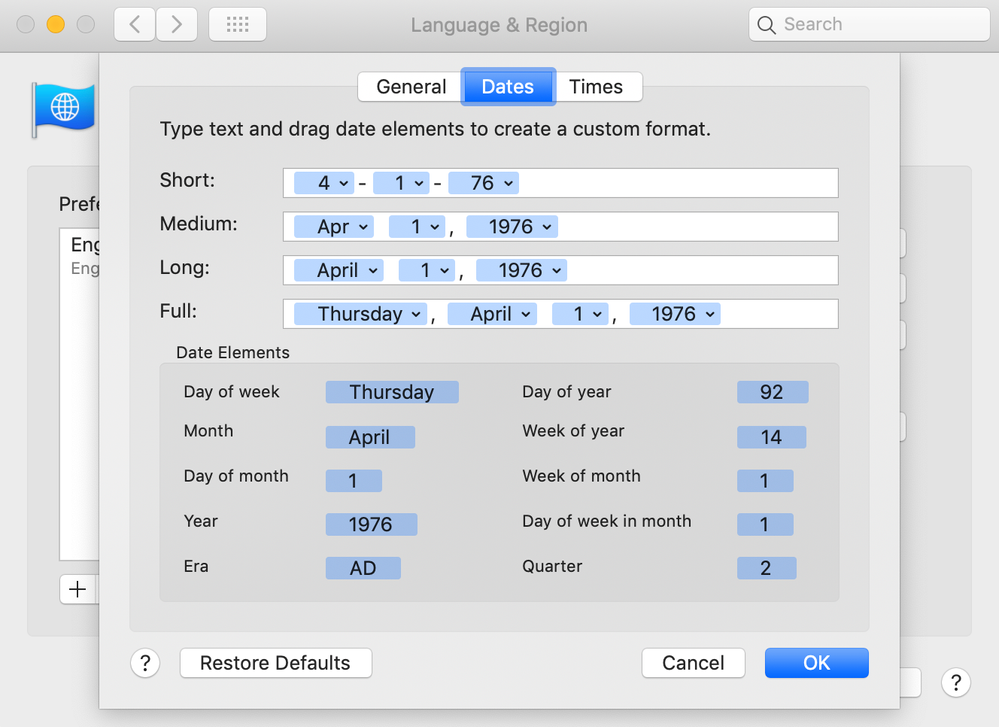Confirm with the OK button
The width and height of the screenshot is (999, 727).
(x=816, y=663)
